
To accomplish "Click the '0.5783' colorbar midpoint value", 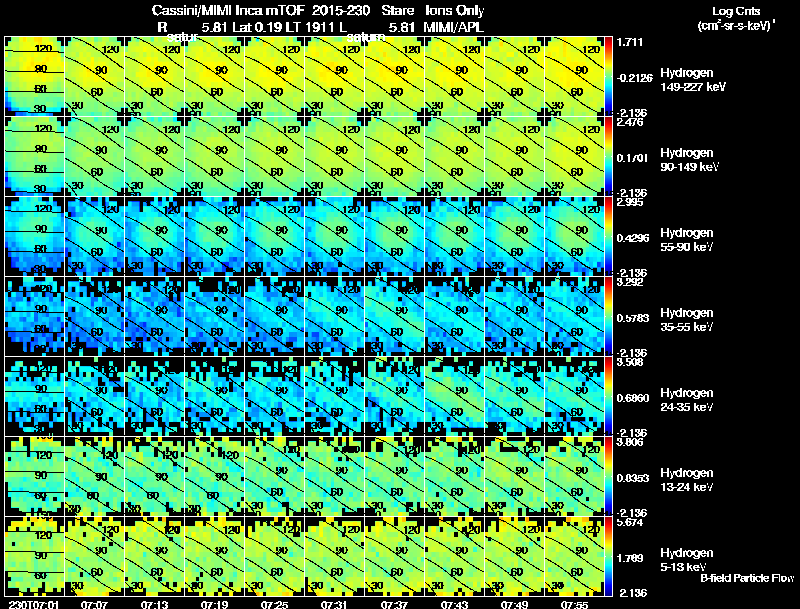I will click(x=633, y=318).
